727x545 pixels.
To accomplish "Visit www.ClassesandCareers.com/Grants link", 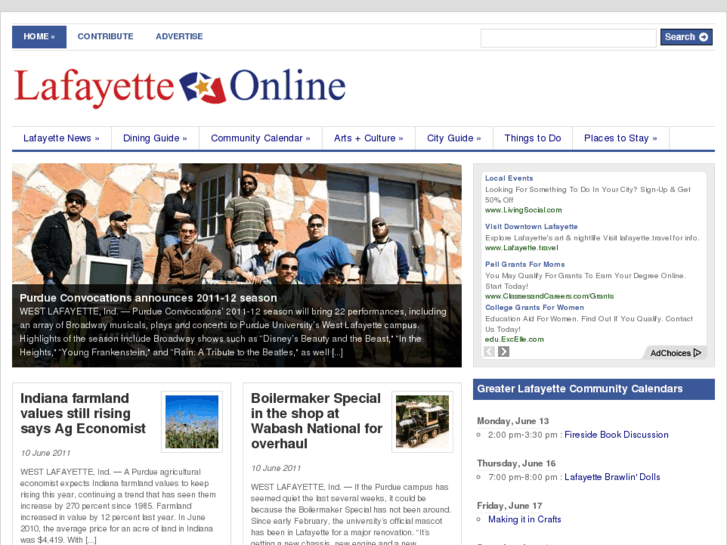I will (x=549, y=296).
